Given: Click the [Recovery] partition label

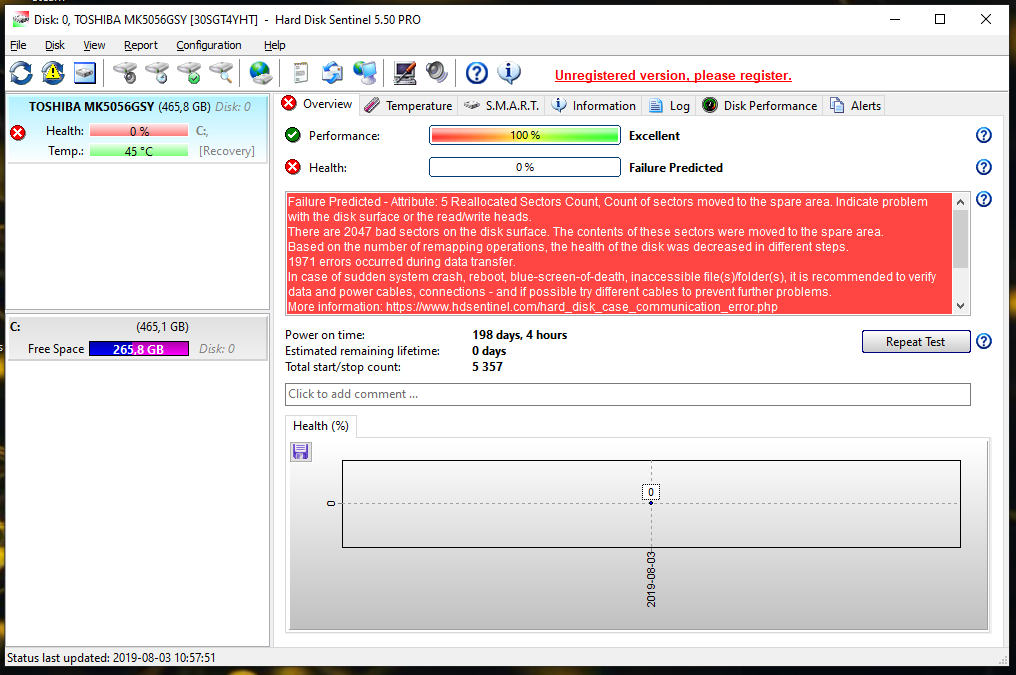Looking at the screenshot, I should tap(227, 151).
